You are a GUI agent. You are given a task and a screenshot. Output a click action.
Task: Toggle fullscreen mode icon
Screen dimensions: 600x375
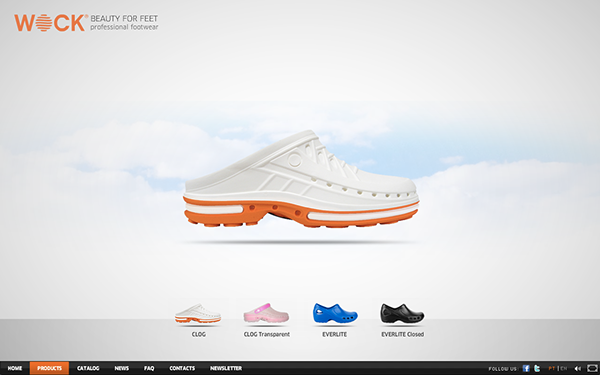(x=592, y=368)
